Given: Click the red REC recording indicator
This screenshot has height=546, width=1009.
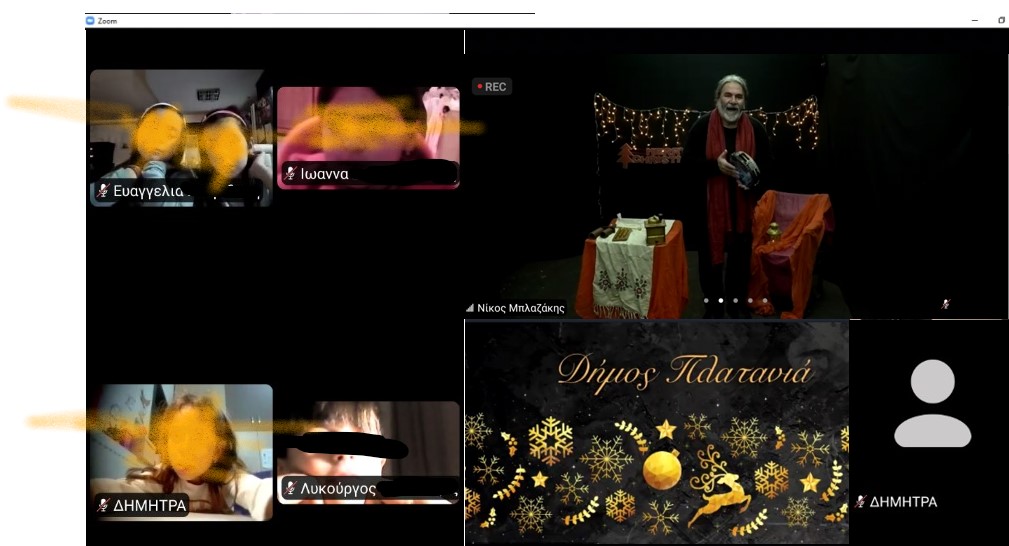Looking at the screenshot, I should 491,87.
